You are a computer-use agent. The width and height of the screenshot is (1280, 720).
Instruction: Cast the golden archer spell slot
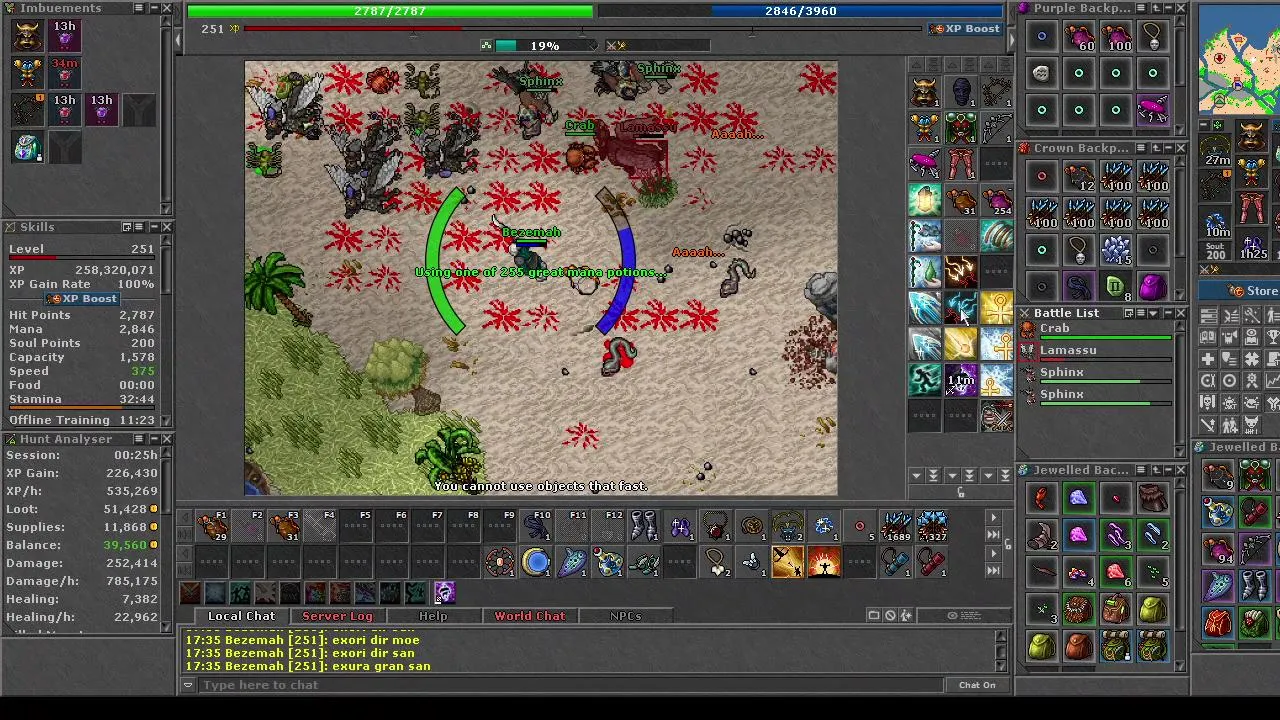click(x=789, y=562)
